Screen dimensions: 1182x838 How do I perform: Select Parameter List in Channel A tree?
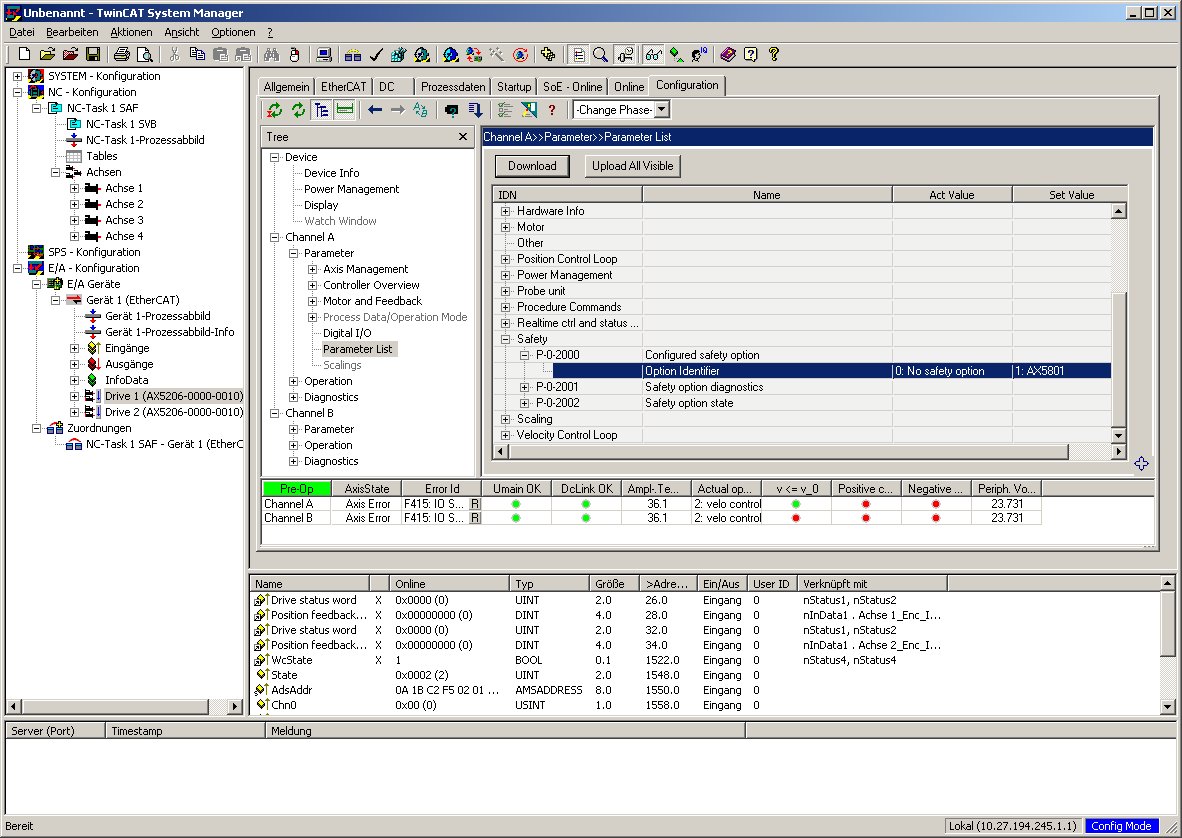(x=357, y=349)
